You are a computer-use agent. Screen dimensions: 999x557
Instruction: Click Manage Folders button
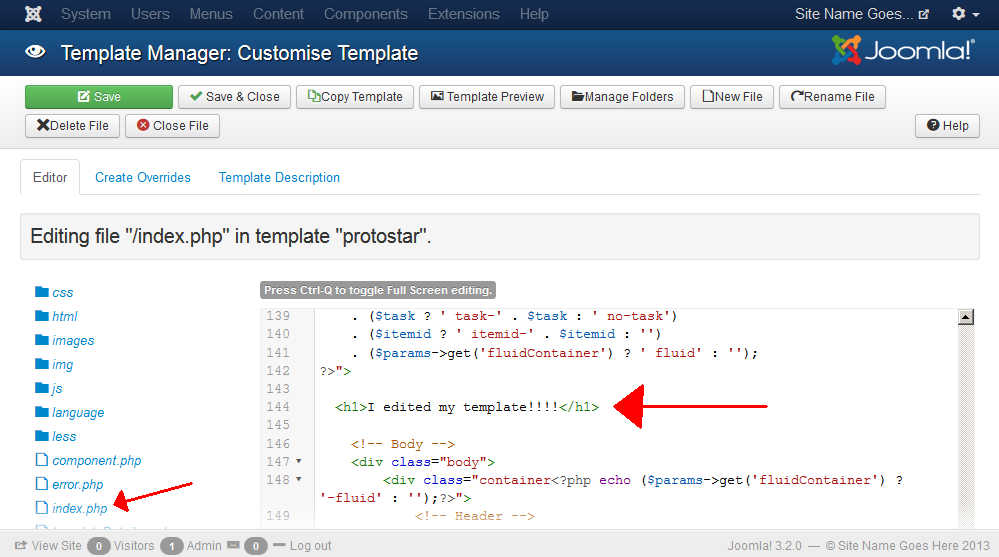point(622,97)
